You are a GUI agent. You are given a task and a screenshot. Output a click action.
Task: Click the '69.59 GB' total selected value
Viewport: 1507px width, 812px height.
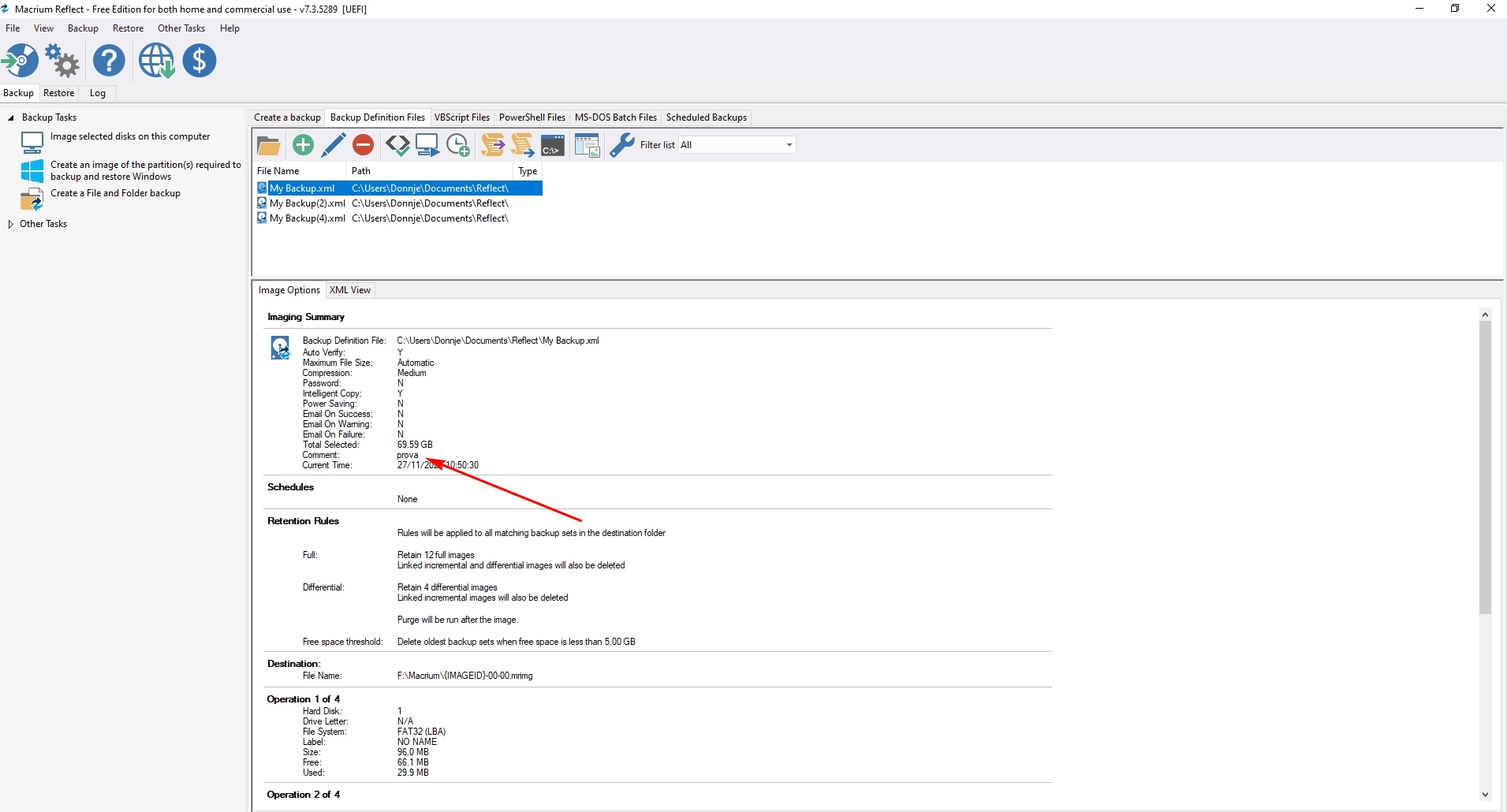[x=415, y=445]
